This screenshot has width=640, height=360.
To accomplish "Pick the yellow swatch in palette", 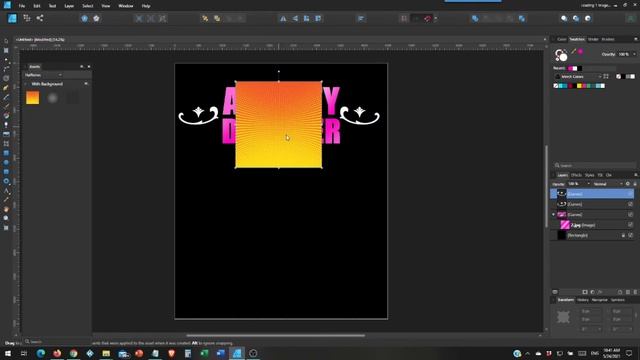I will (x=579, y=86).
